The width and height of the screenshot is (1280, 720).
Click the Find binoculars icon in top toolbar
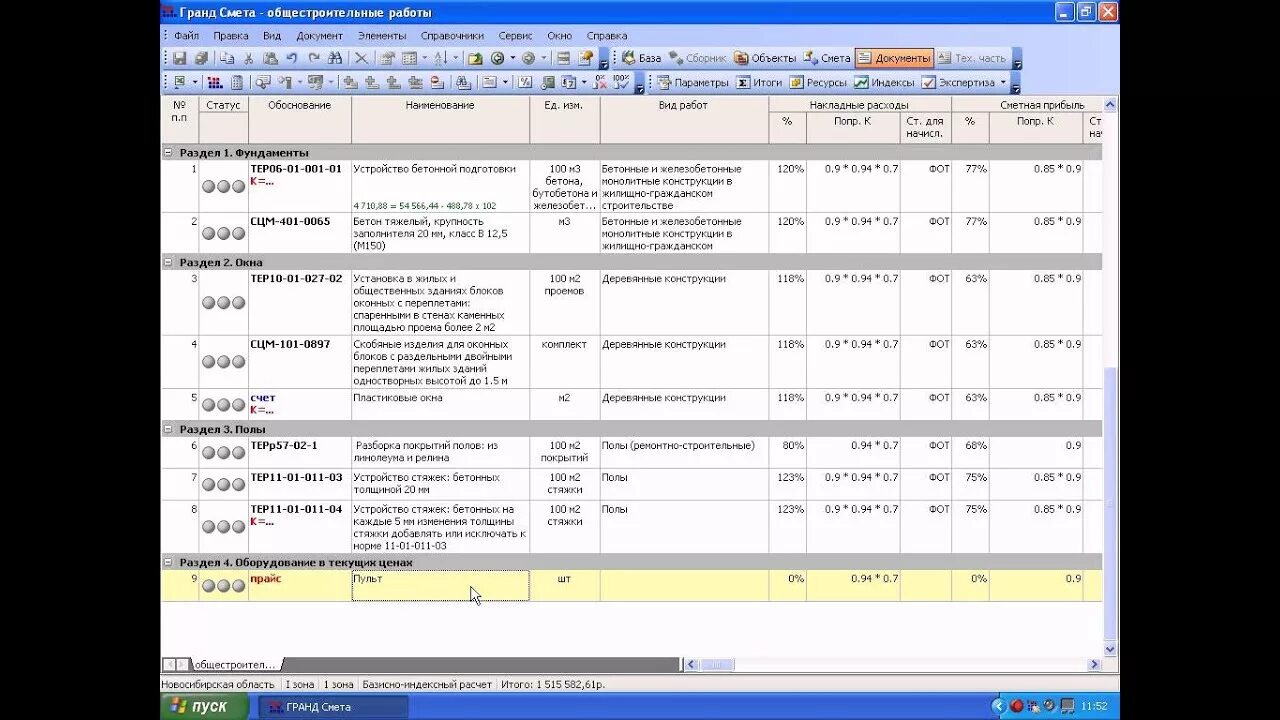click(x=335, y=58)
